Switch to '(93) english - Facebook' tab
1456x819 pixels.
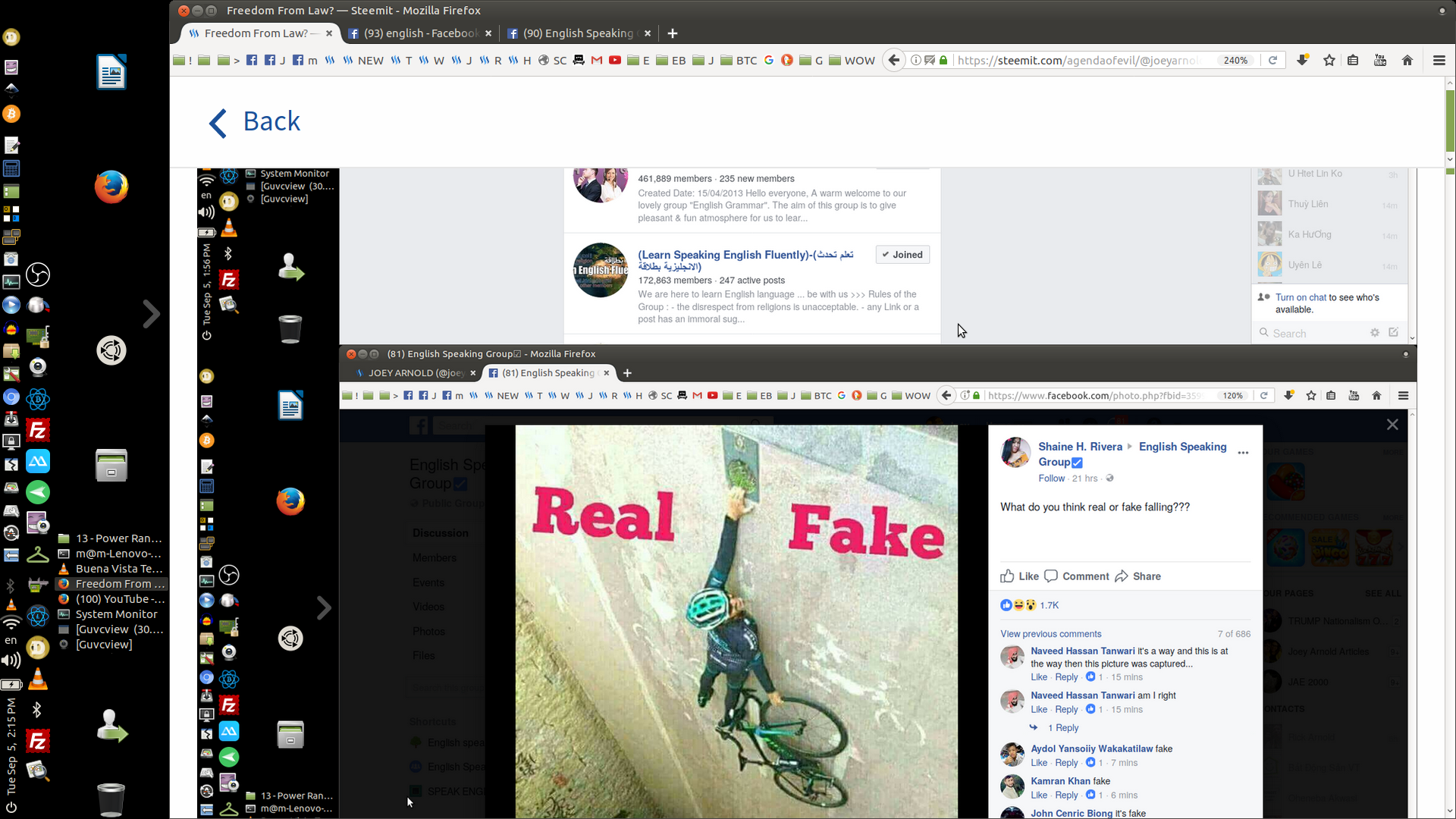pos(419,33)
